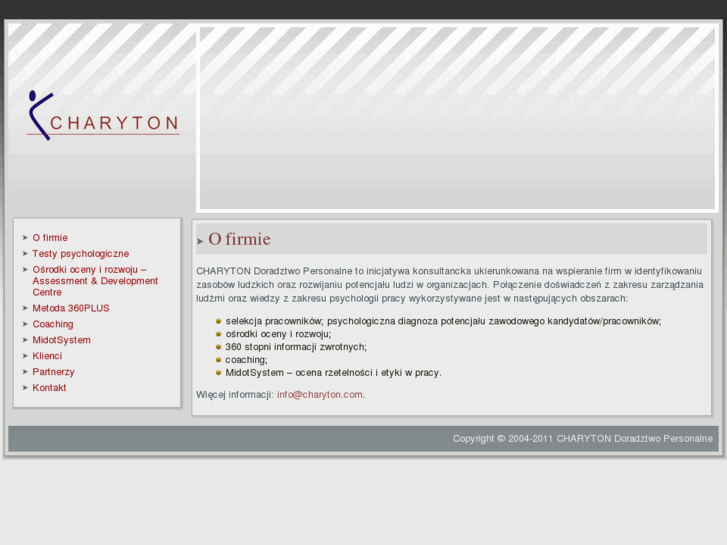Click the CHARYTON logo

(x=103, y=115)
